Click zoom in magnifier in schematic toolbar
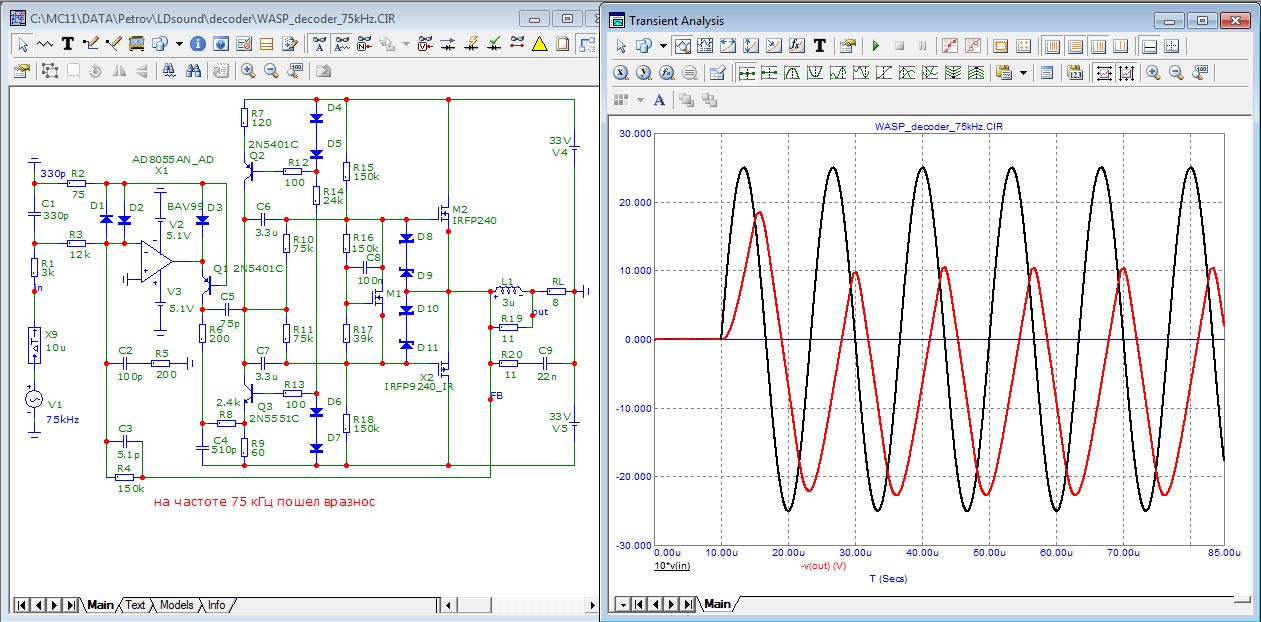 [247, 70]
